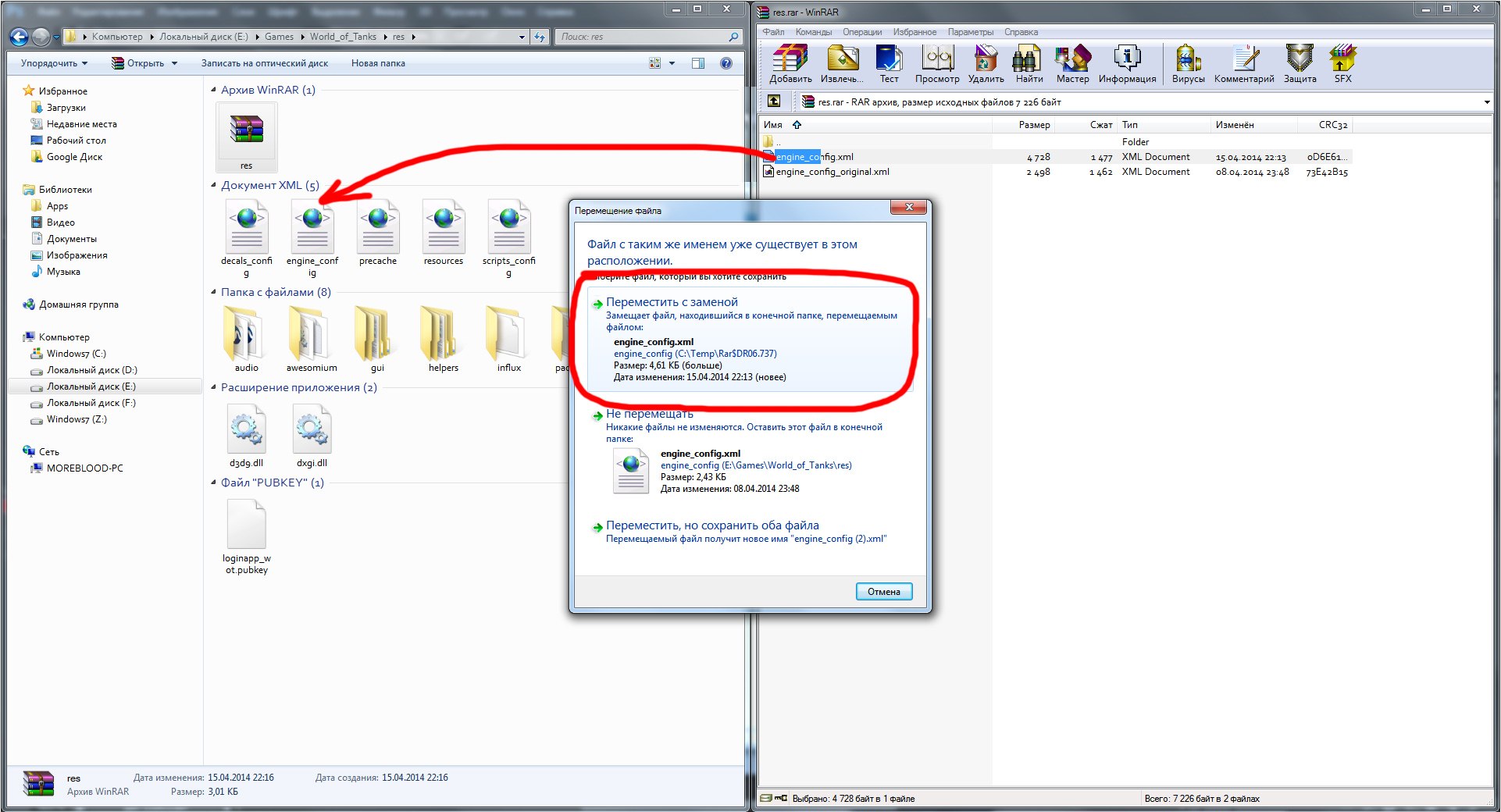Open the Find (Найти) binoculars tool

(1029, 64)
